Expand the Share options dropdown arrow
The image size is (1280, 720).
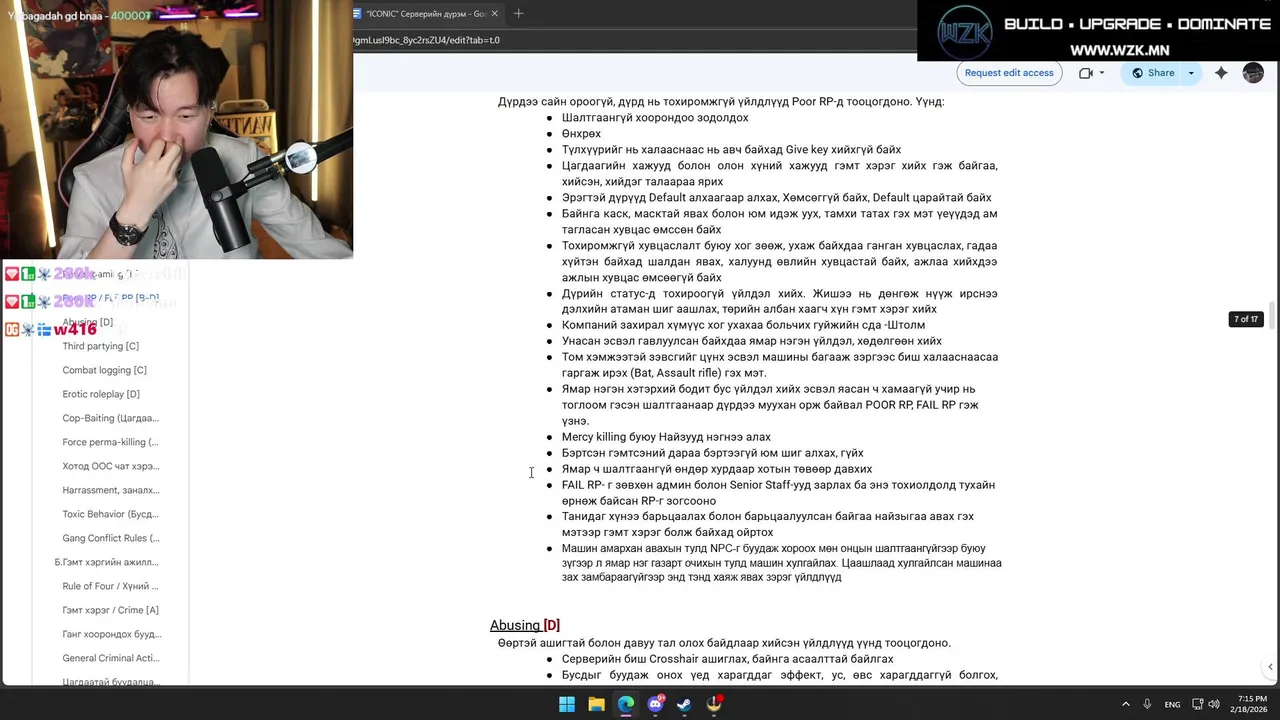1191,73
